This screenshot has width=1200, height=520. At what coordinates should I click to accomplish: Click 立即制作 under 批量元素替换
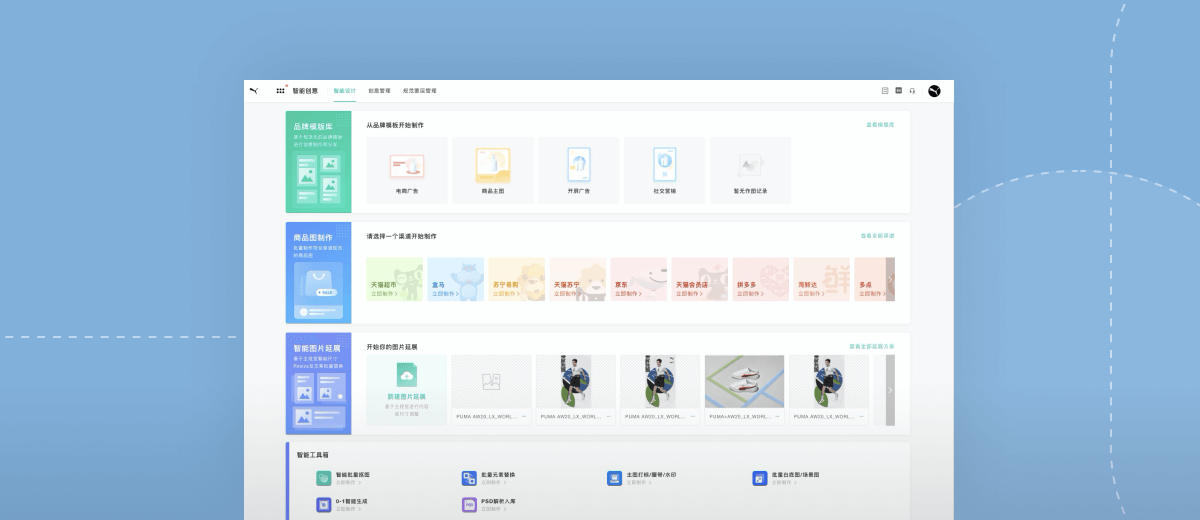492,482
